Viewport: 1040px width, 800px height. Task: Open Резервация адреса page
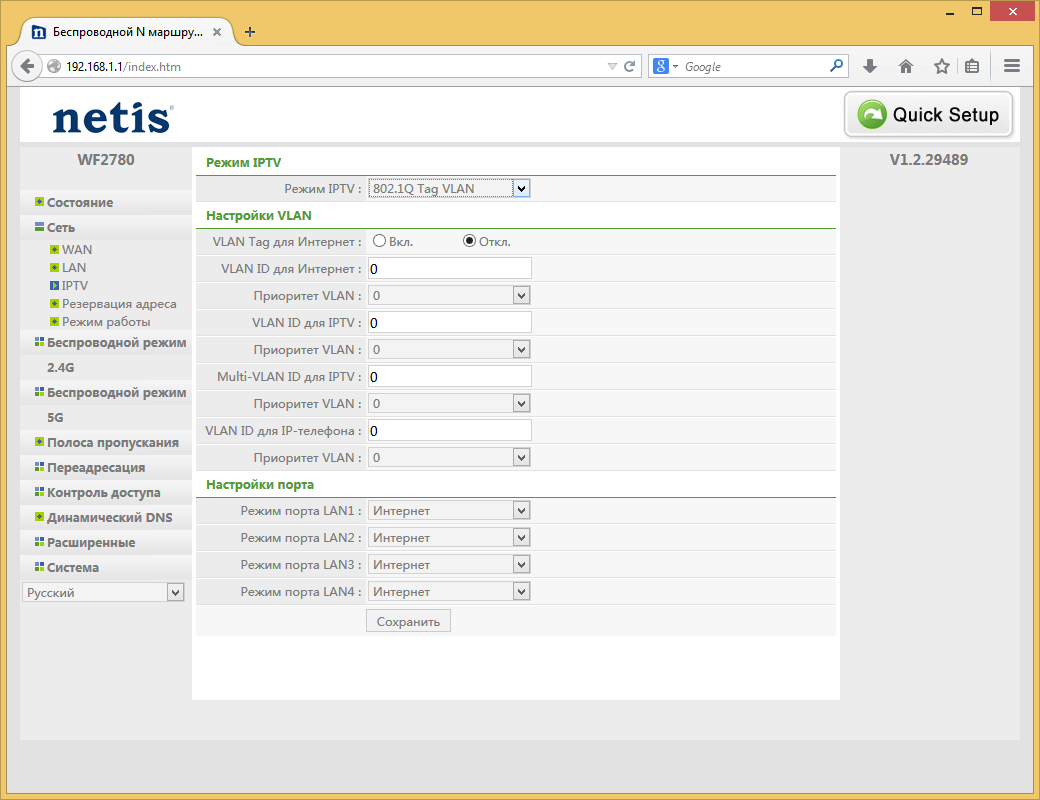point(119,304)
